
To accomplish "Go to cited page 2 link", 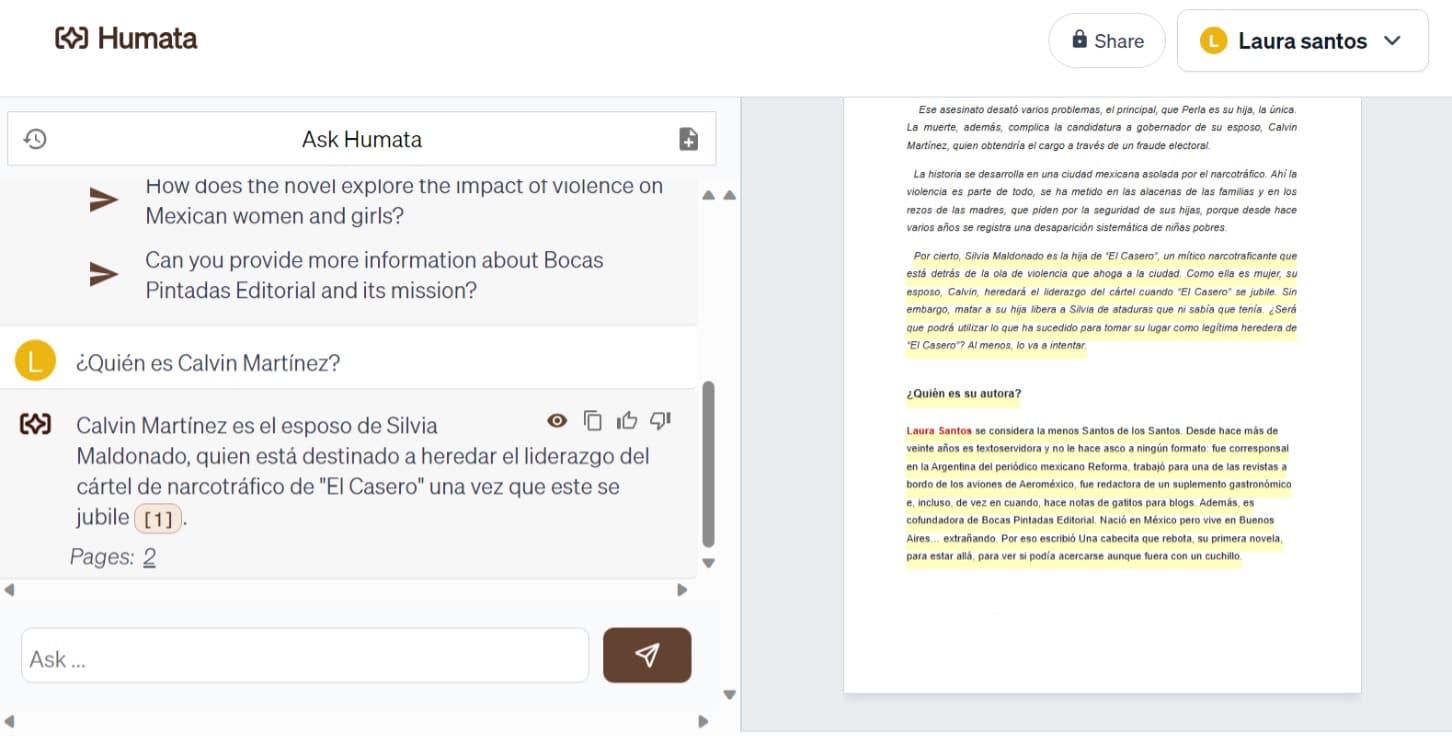I will click(149, 557).
